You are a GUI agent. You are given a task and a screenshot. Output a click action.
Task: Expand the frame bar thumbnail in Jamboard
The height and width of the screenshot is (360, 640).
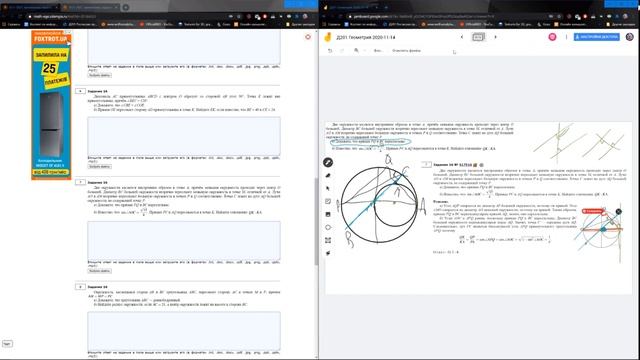(x=478, y=37)
